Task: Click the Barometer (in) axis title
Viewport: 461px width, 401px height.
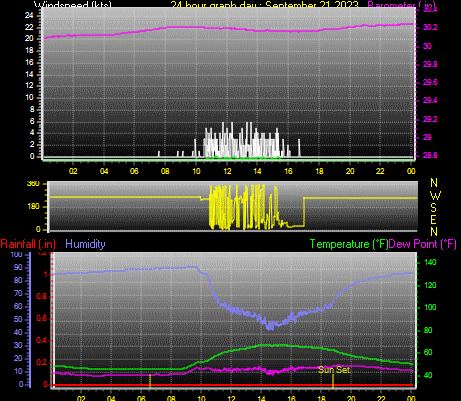Action: pyautogui.click(x=401, y=4)
